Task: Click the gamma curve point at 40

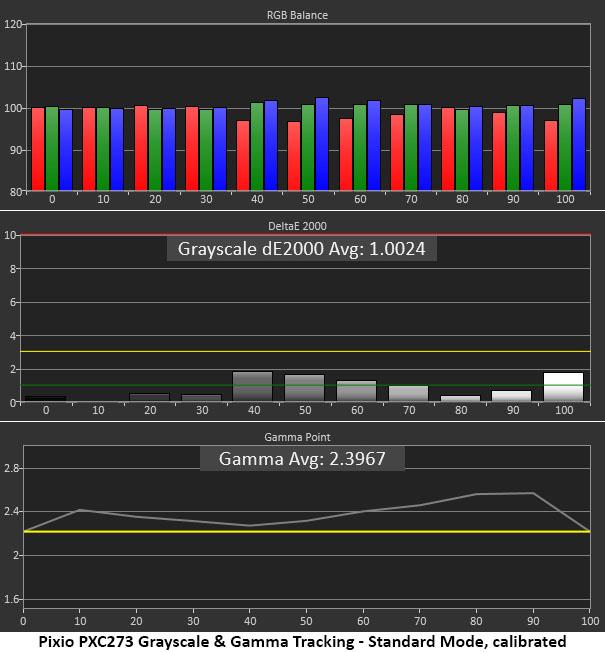Action: [249, 526]
